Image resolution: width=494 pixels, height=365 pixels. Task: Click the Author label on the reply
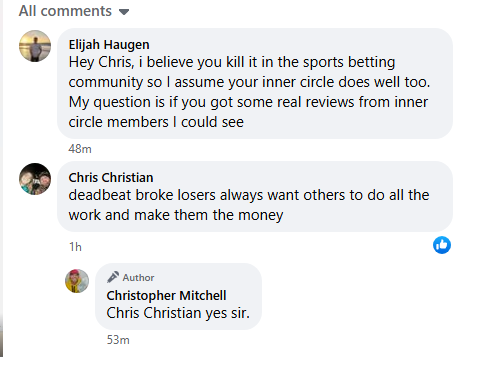[x=138, y=277]
